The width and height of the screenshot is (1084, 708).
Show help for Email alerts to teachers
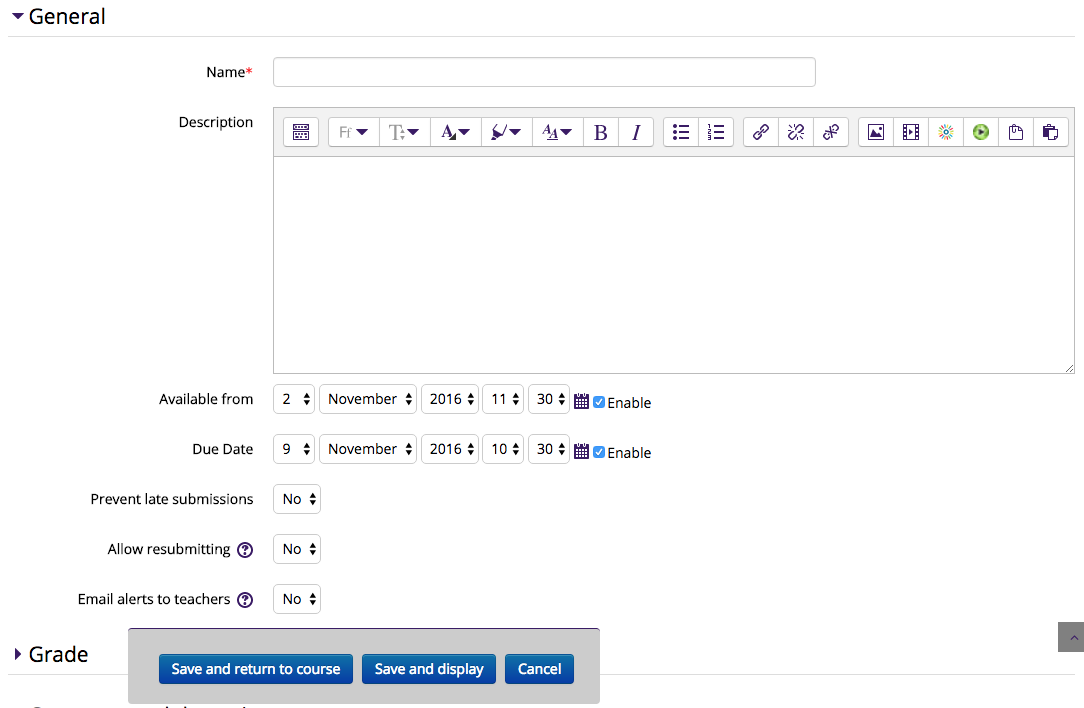point(245,599)
